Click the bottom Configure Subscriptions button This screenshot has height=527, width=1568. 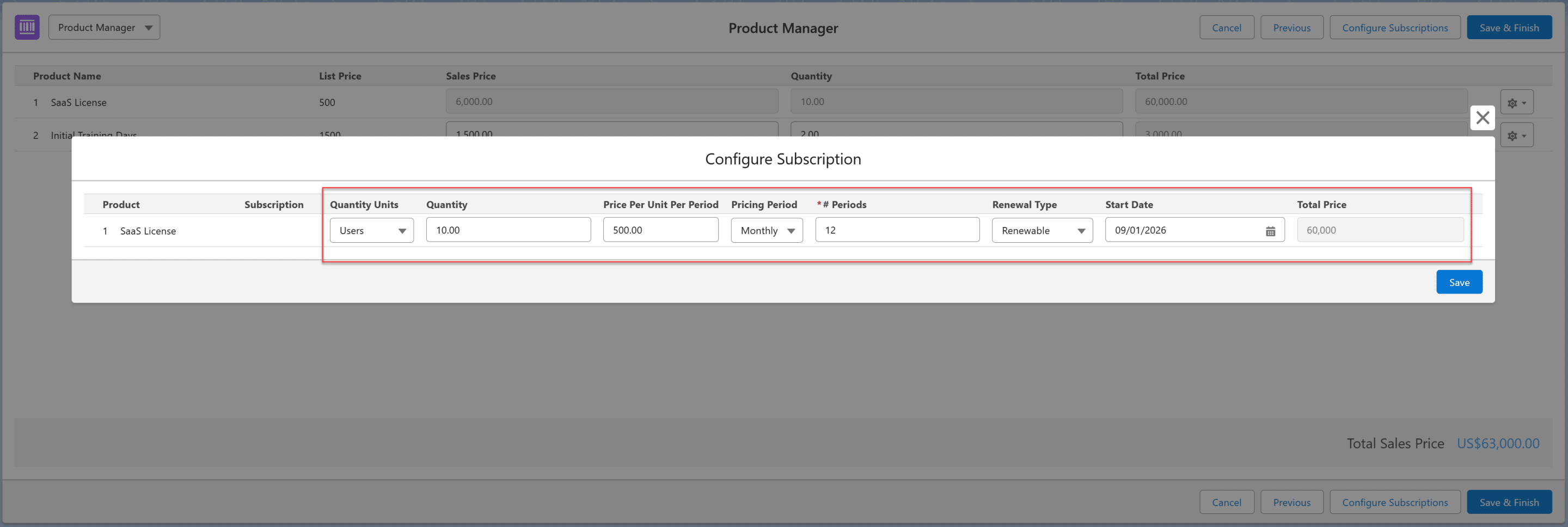(x=1394, y=502)
